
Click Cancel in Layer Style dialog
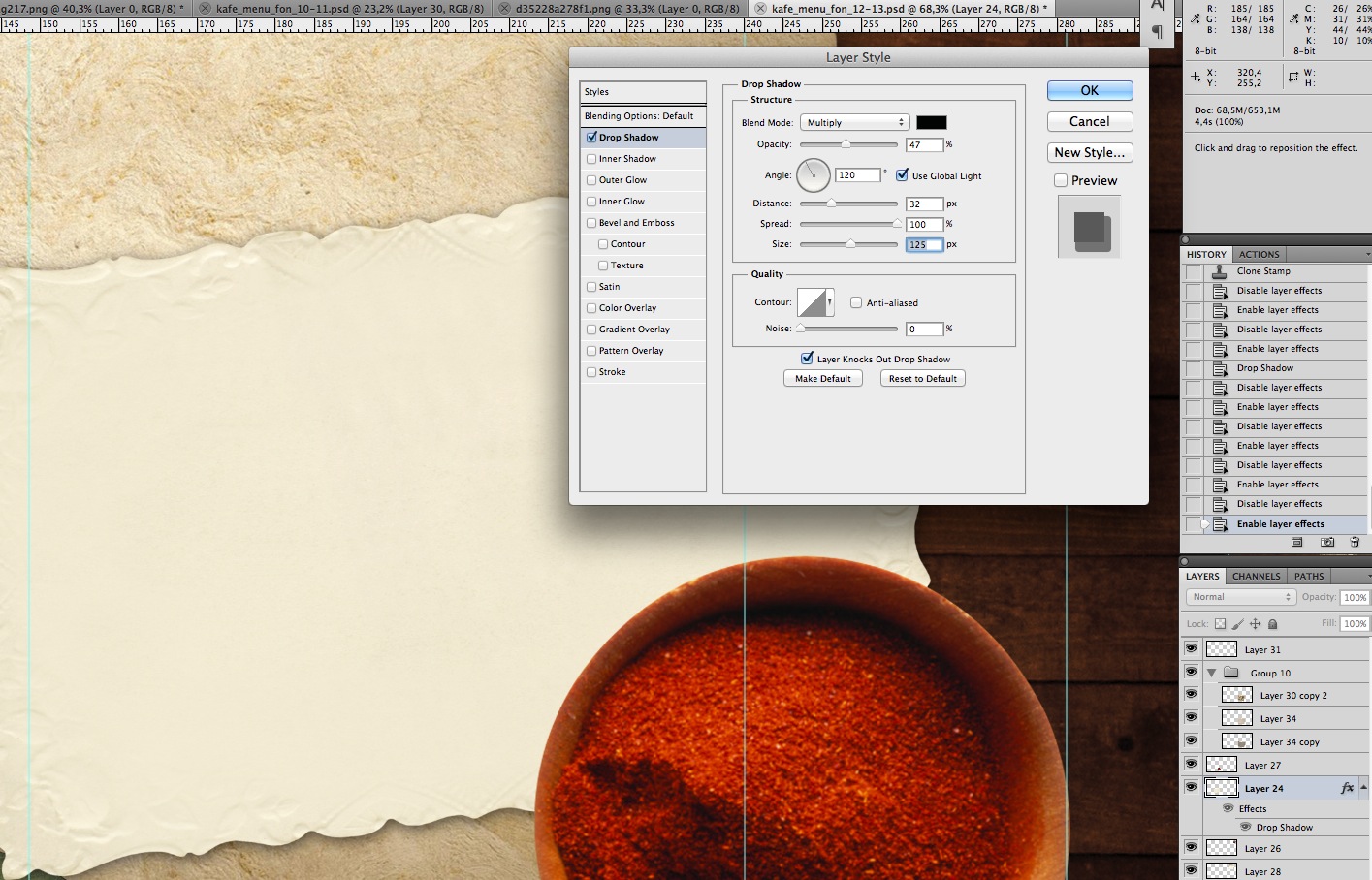coord(1090,121)
